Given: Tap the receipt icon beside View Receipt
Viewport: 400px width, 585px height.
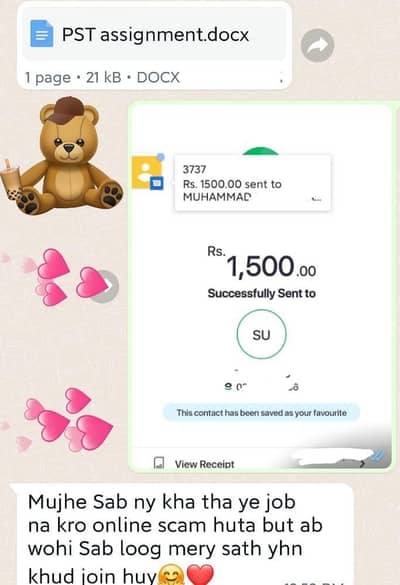Looking at the screenshot, I should pos(159,463).
